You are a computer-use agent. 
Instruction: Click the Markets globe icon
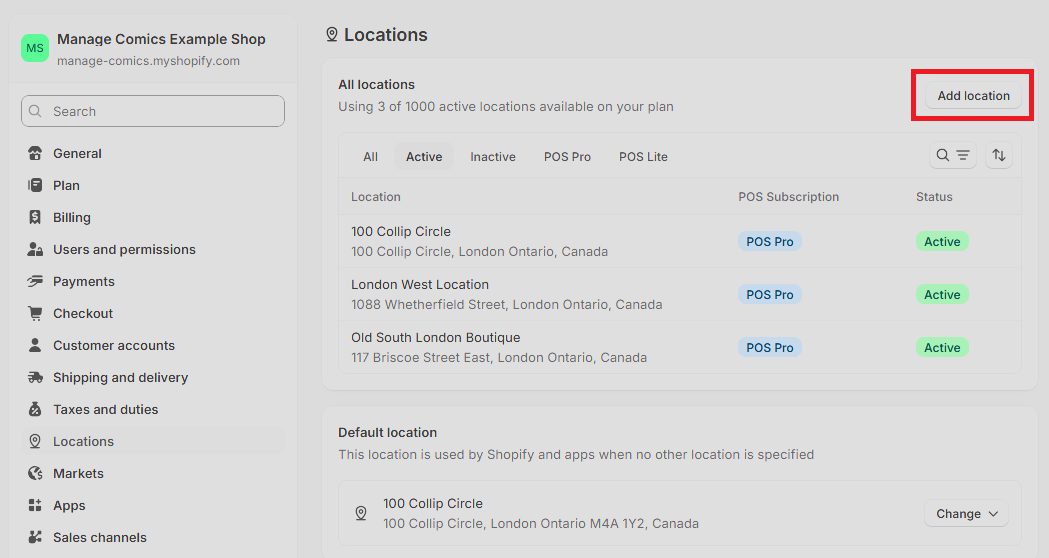tap(35, 474)
